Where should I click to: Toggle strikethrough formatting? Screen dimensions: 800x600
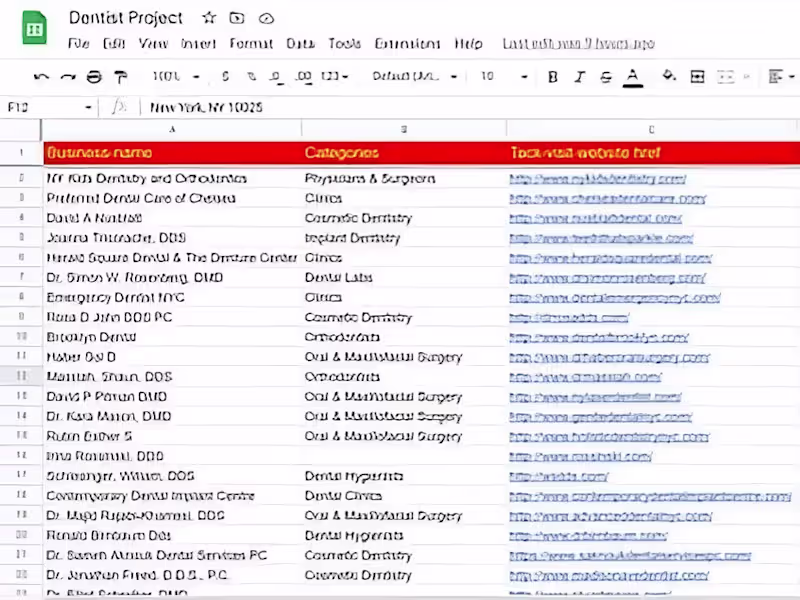[606, 77]
